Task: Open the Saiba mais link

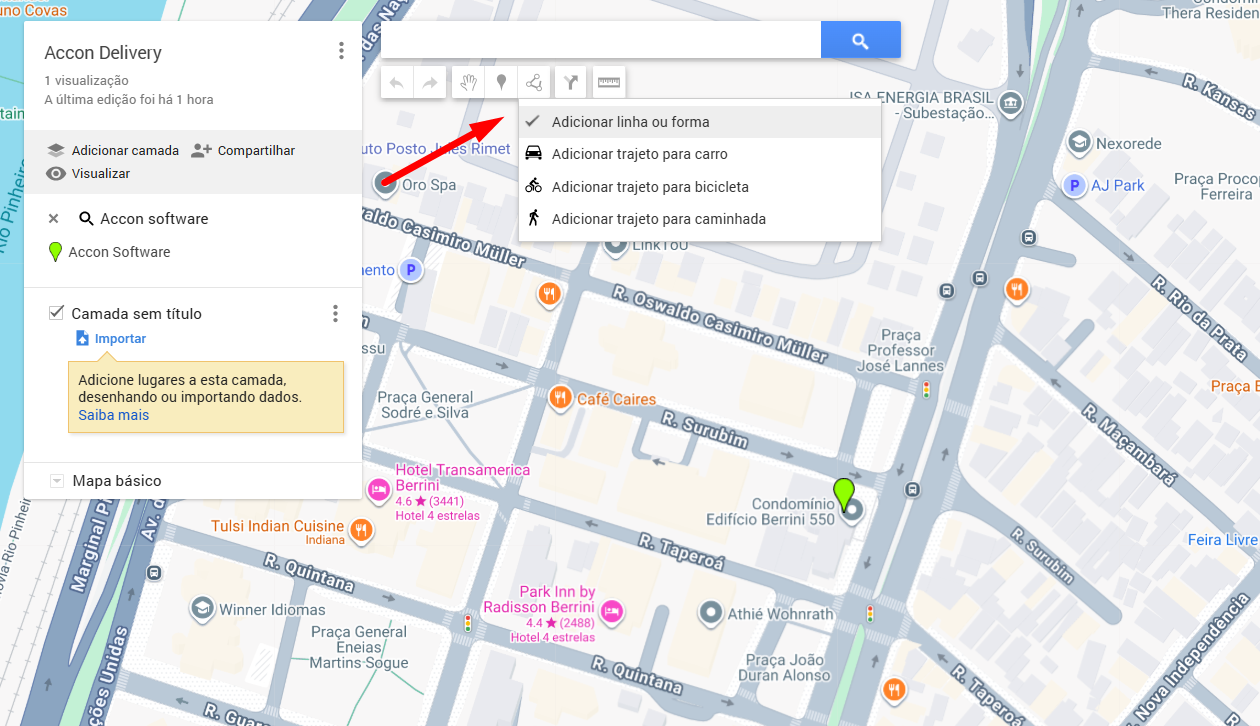Action: (114, 415)
